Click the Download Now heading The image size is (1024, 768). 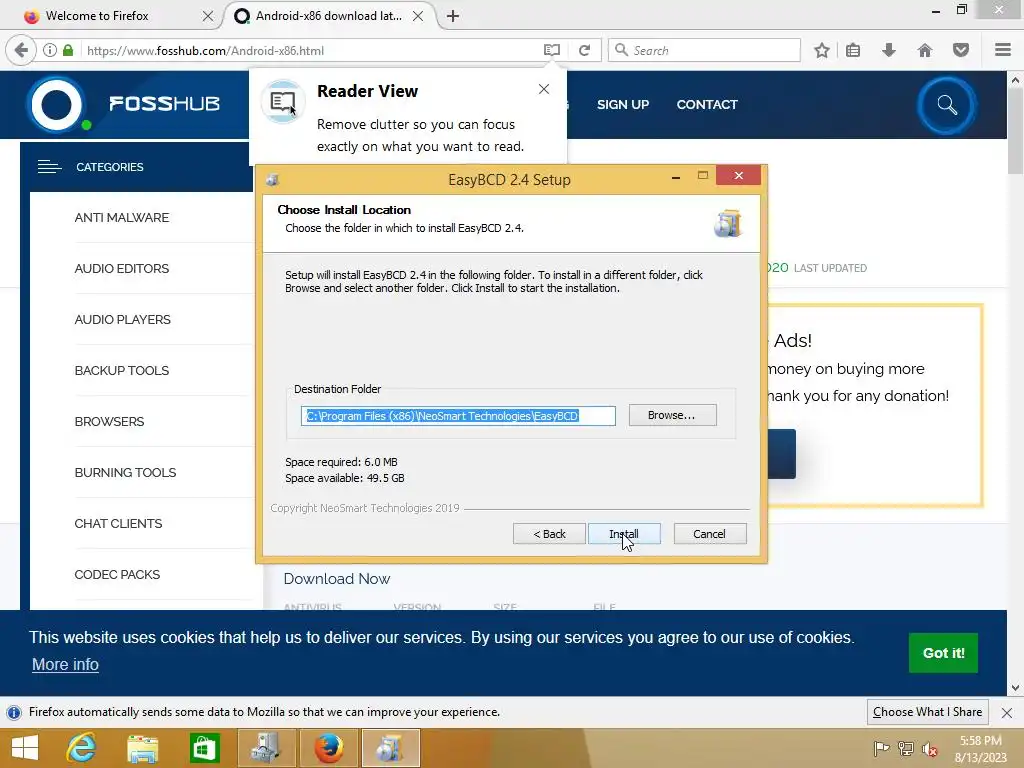pyautogui.click(x=336, y=579)
